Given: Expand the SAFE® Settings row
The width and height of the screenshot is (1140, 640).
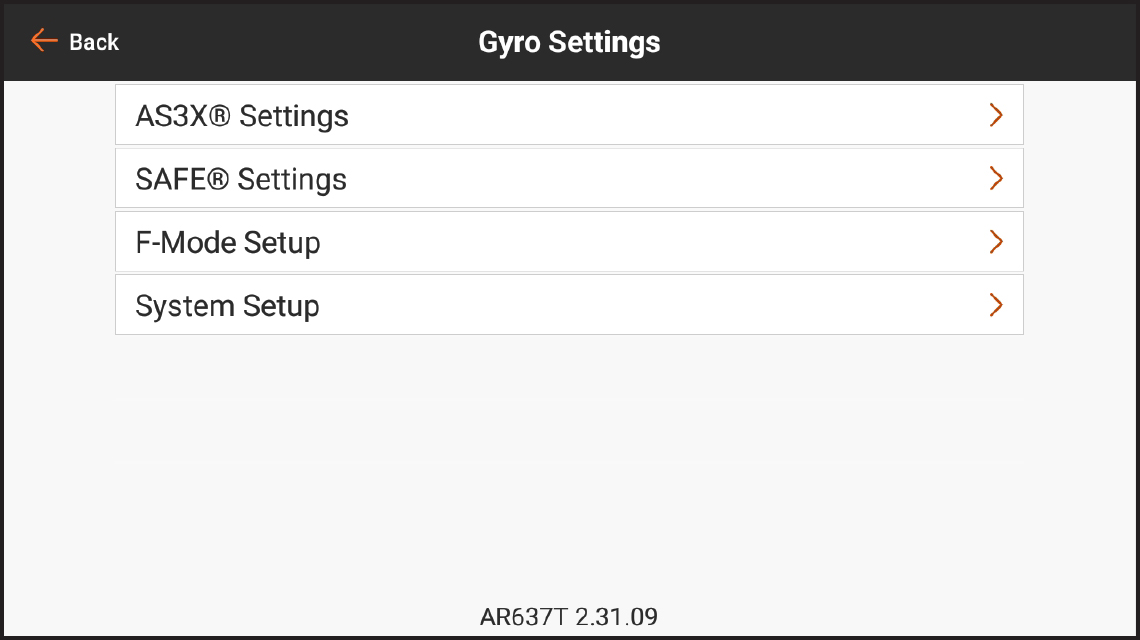Looking at the screenshot, I should [570, 178].
